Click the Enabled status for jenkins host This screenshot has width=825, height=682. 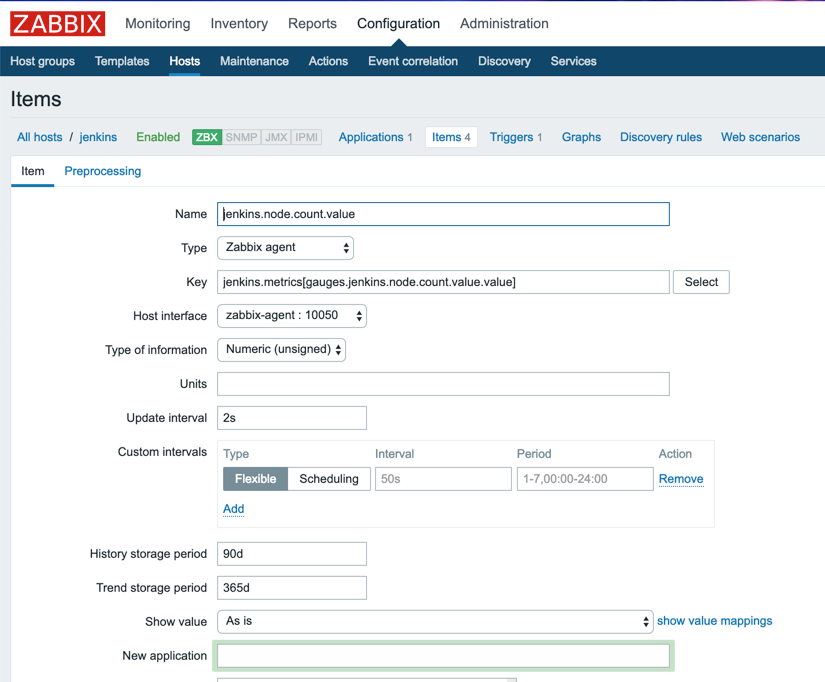158,136
